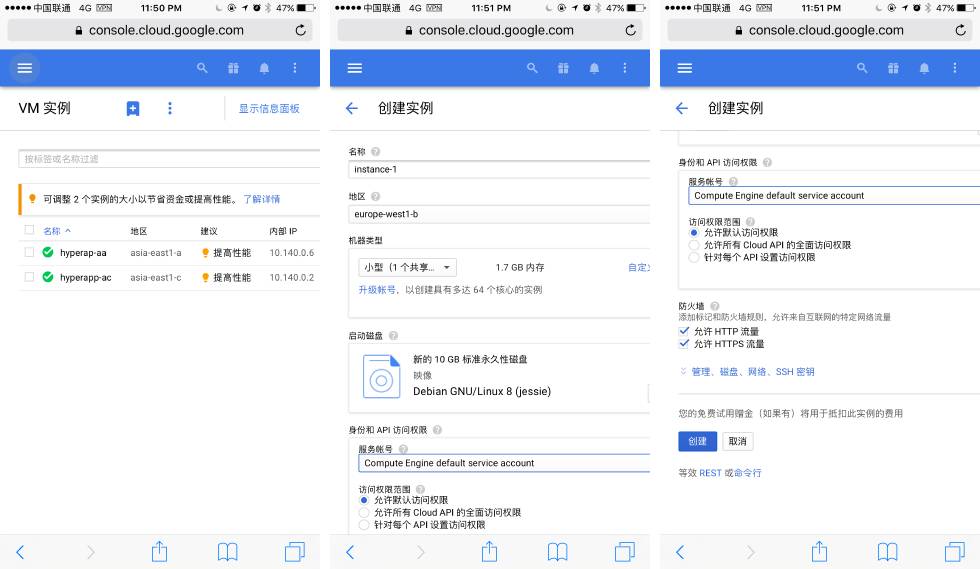980x569 pixels.
Task: Click the 升级帐号 link
Action: (x=377, y=290)
